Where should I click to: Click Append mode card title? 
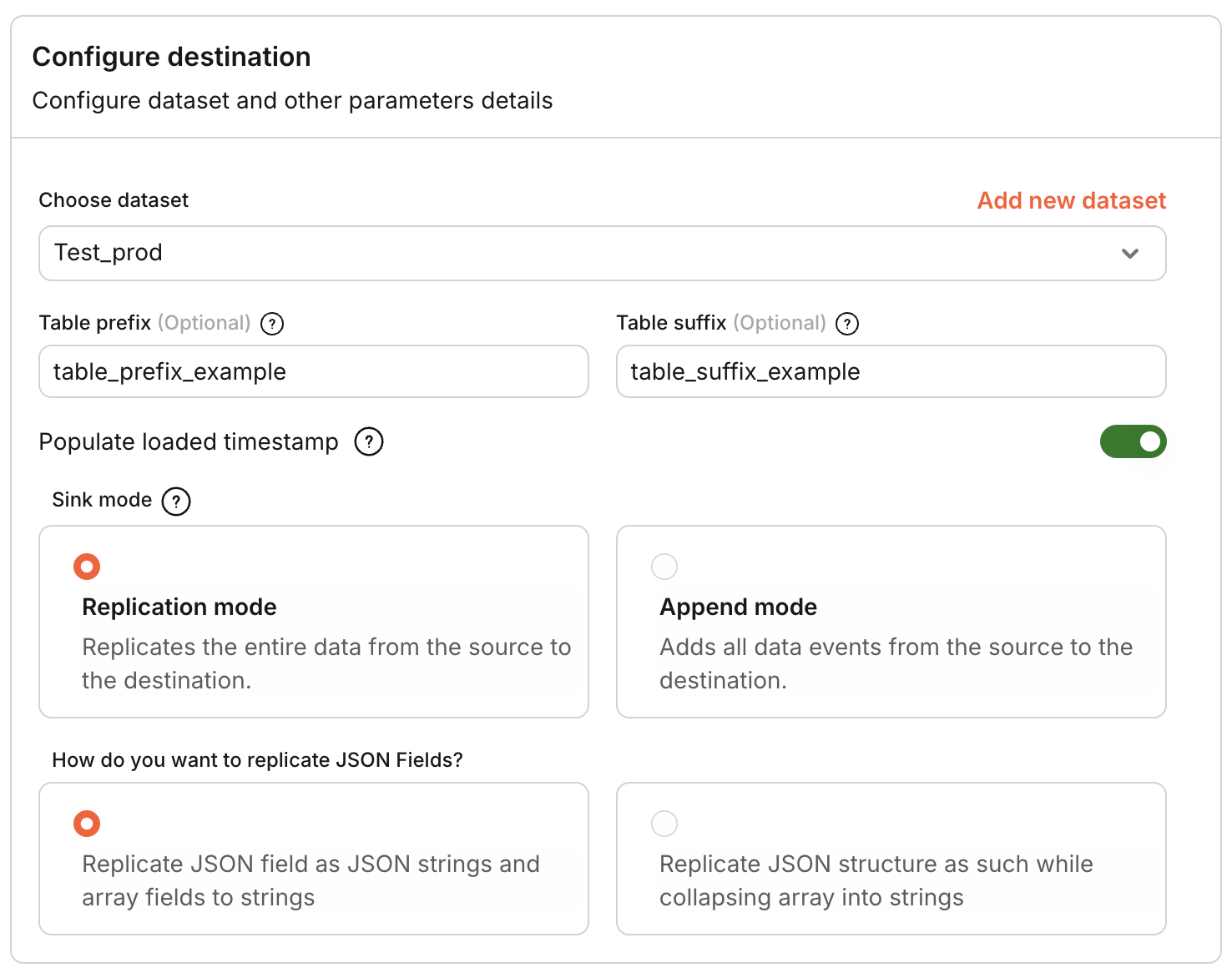739,607
